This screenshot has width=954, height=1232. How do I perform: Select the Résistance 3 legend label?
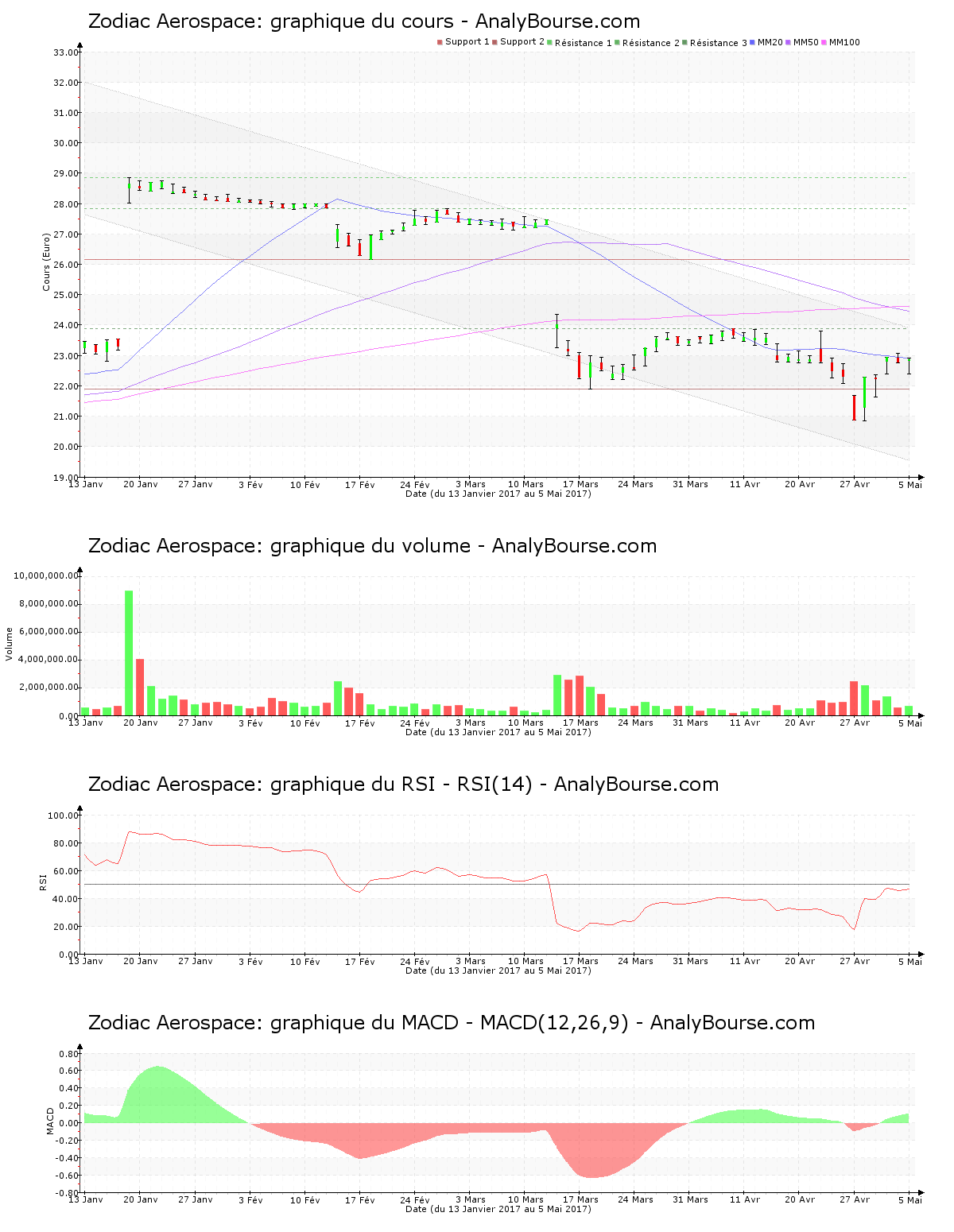point(719,42)
